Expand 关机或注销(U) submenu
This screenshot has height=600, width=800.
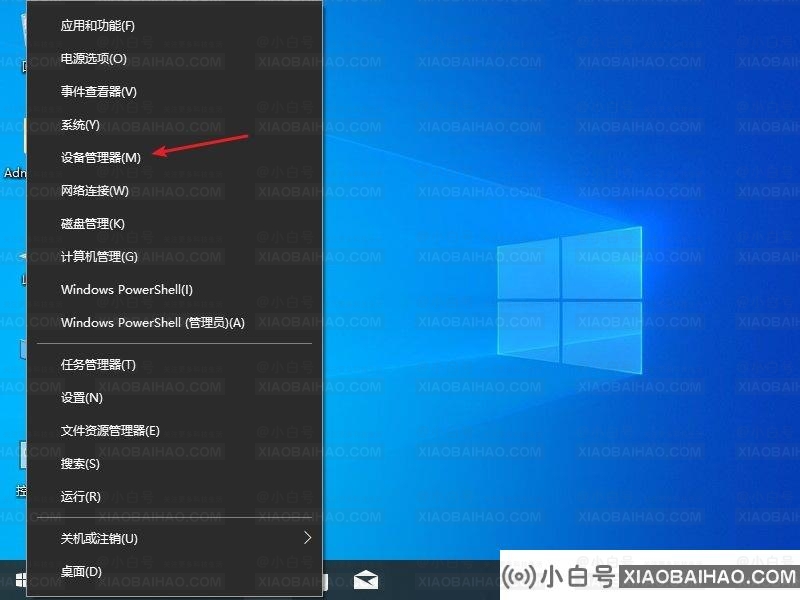tap(174, 538)
